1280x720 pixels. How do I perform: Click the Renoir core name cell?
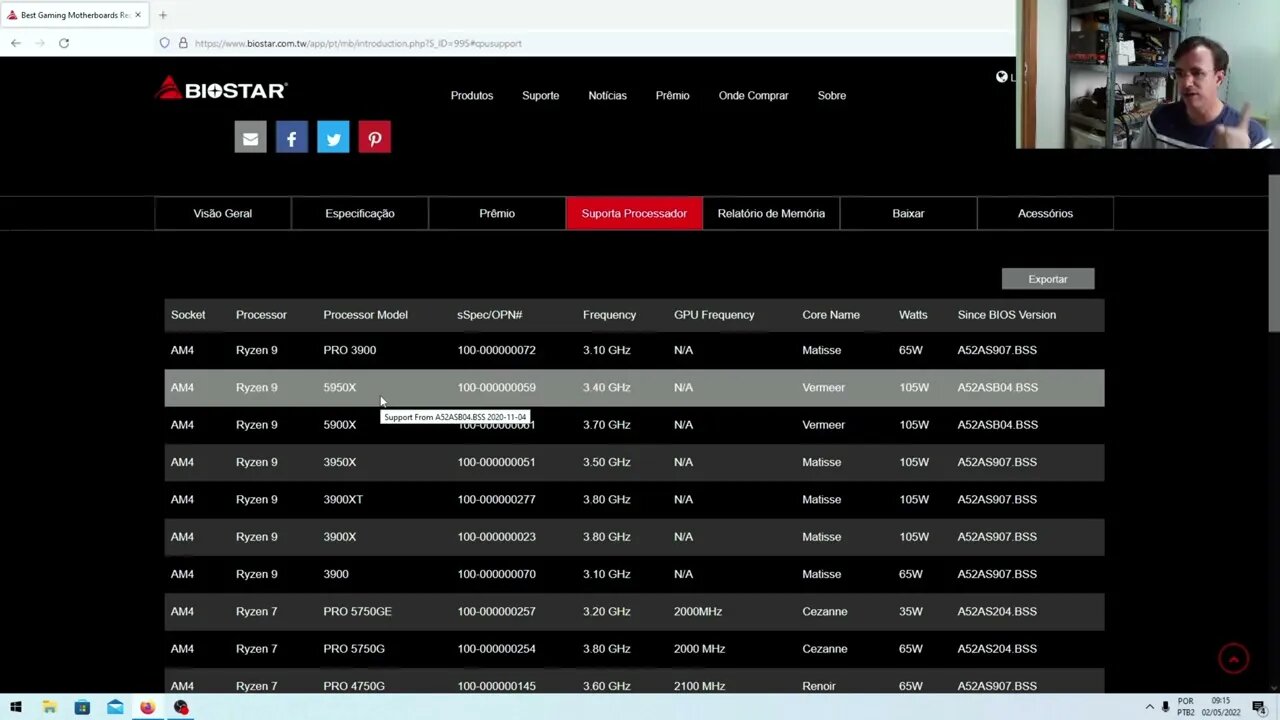pyautogui.click(x=819, y=686)
